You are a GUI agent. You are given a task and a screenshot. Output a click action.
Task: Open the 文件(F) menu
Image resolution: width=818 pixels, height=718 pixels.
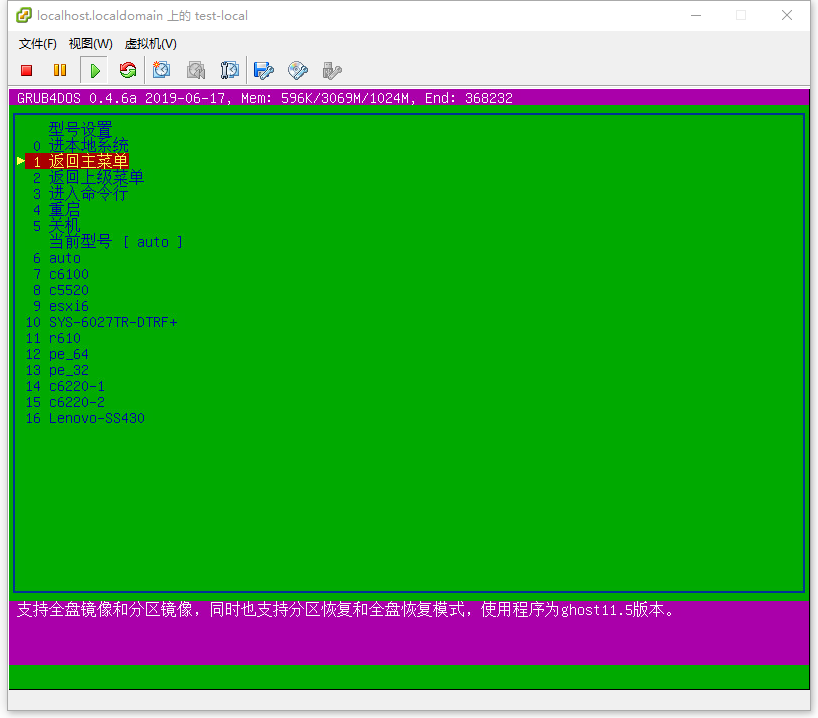click(x=38, y=44)
